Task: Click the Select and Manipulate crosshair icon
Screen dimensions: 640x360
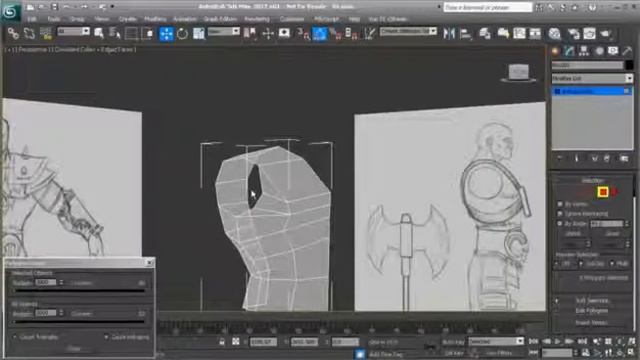Action: (x=268, y=33)
